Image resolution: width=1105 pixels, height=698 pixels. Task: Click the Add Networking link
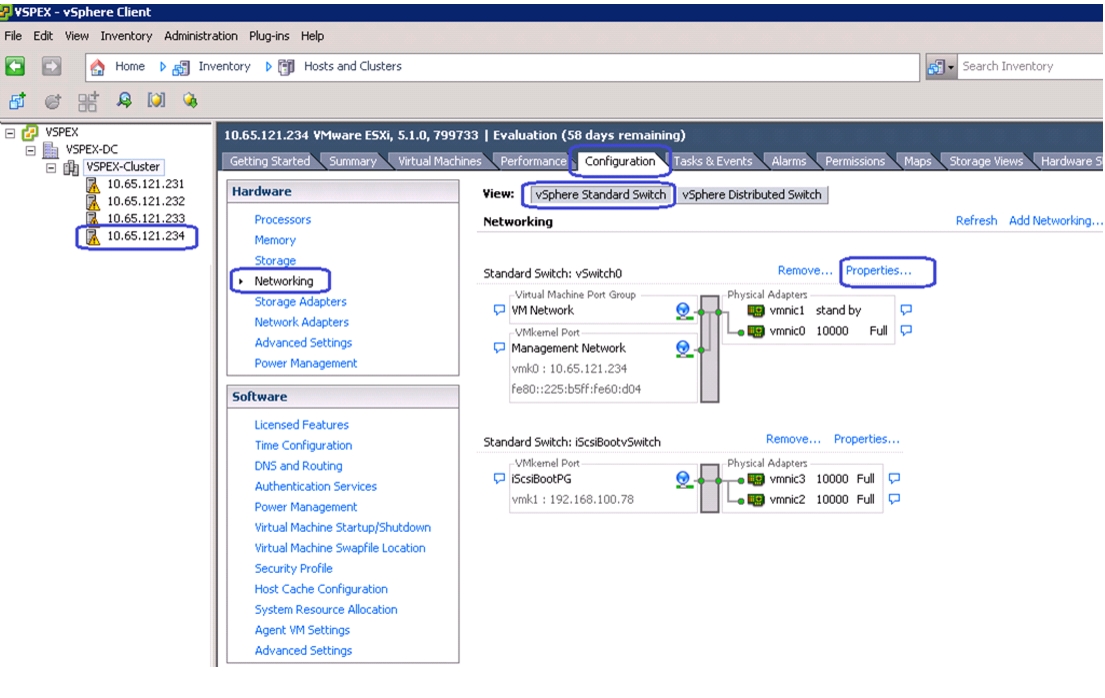tap(1056, 221)
